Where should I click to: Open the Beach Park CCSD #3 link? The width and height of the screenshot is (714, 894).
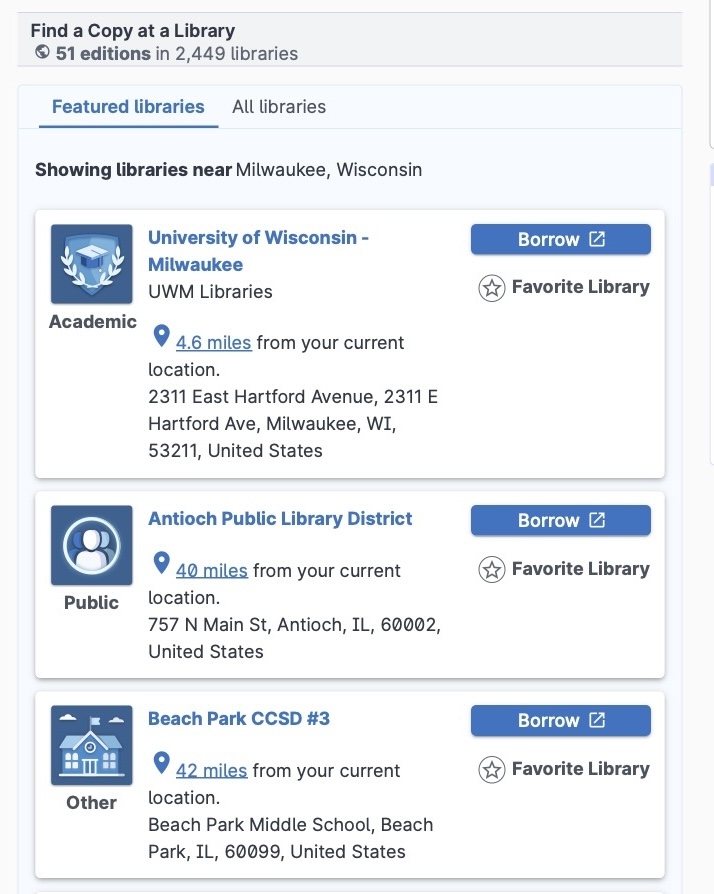click(238, 718)
